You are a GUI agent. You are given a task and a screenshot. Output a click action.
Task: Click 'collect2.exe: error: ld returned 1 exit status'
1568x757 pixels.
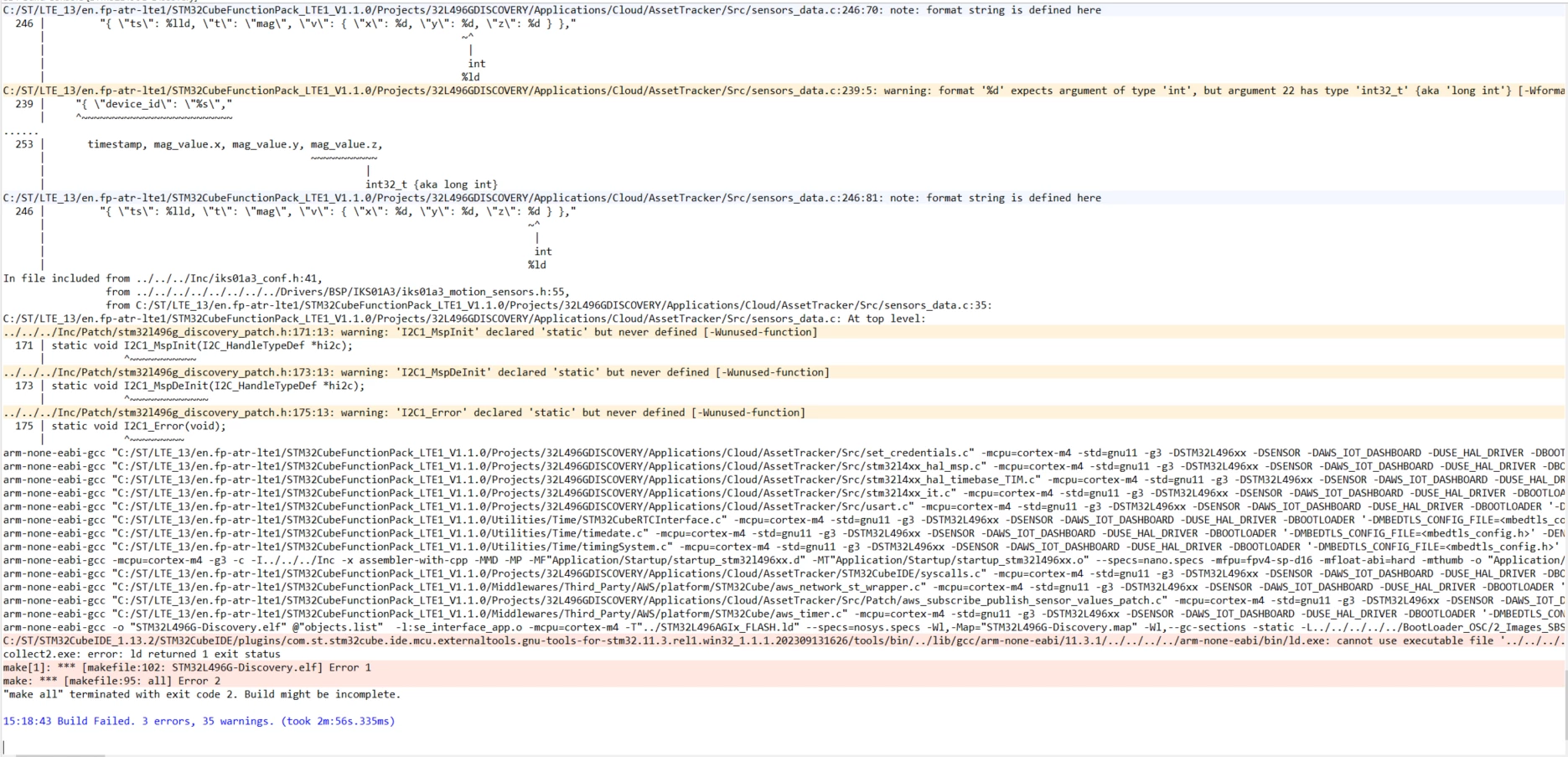click(x=142, y=654)
